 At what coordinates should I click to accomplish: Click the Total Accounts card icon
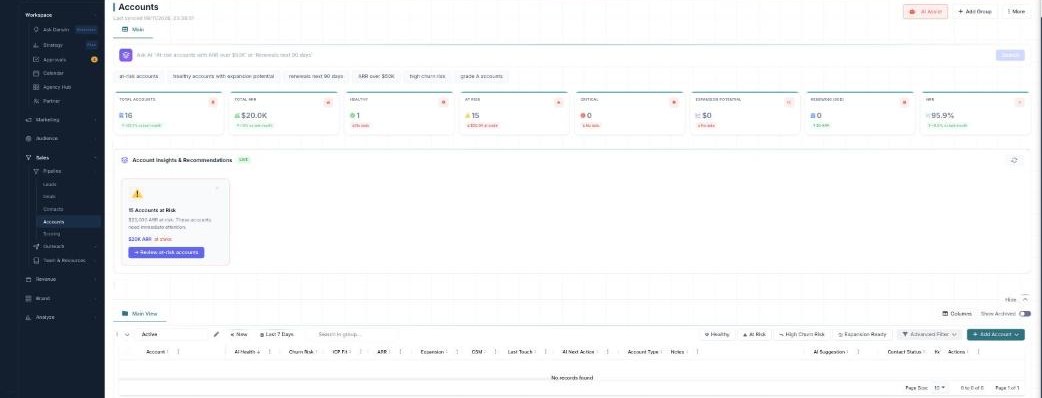coord(213,102)
